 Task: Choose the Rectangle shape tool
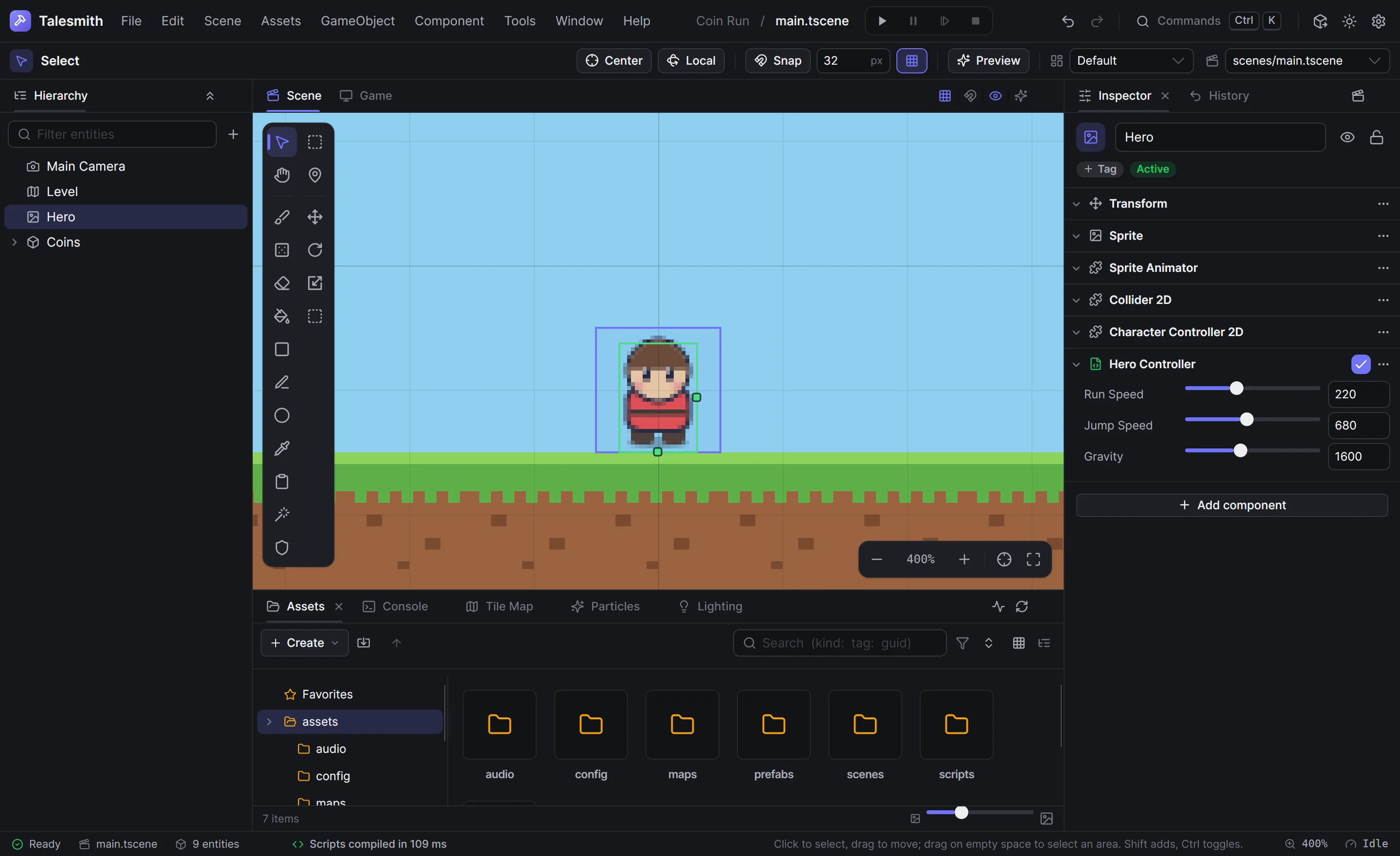coord(282,349)
